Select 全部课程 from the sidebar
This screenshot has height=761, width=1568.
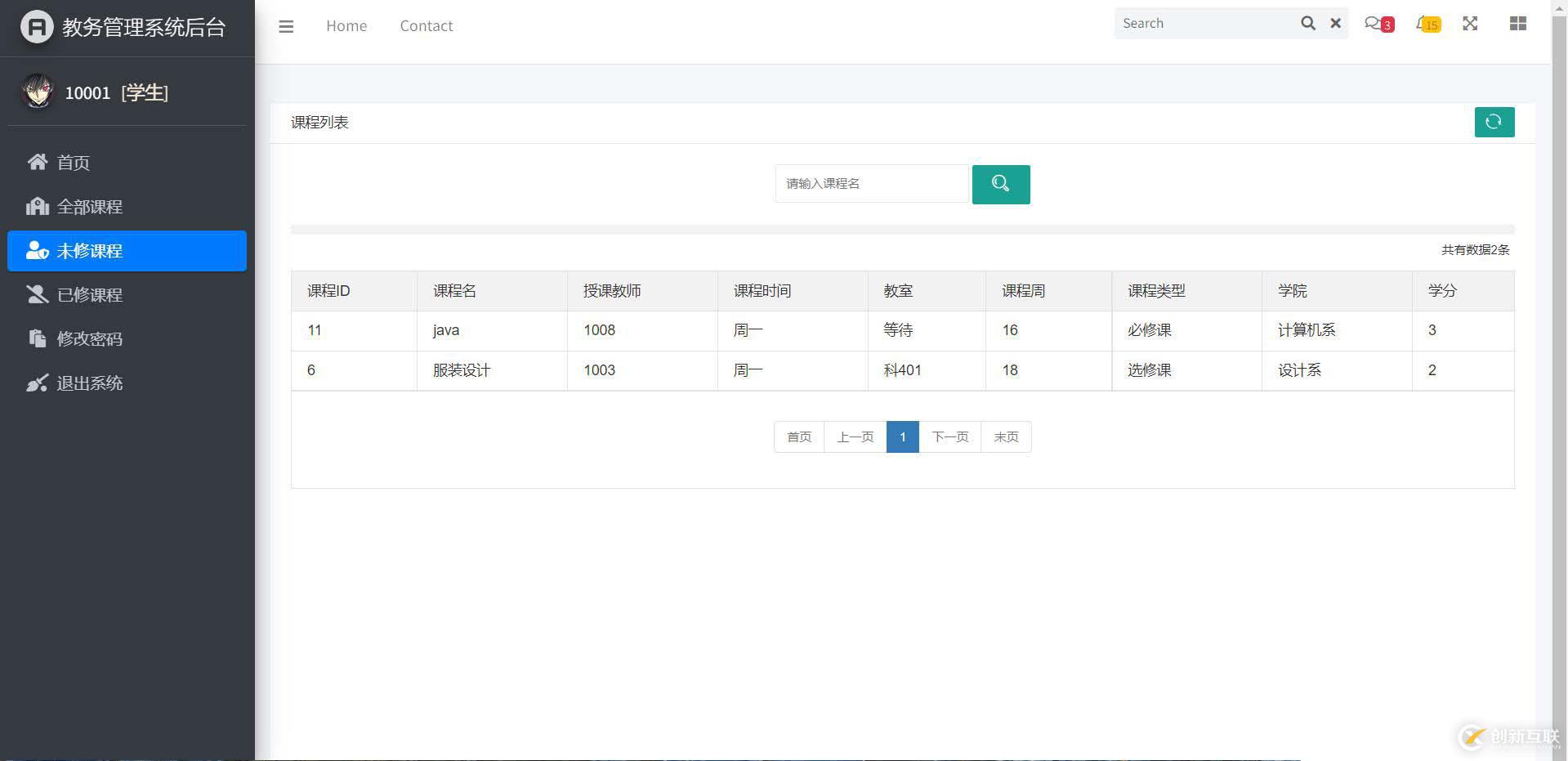89,207
